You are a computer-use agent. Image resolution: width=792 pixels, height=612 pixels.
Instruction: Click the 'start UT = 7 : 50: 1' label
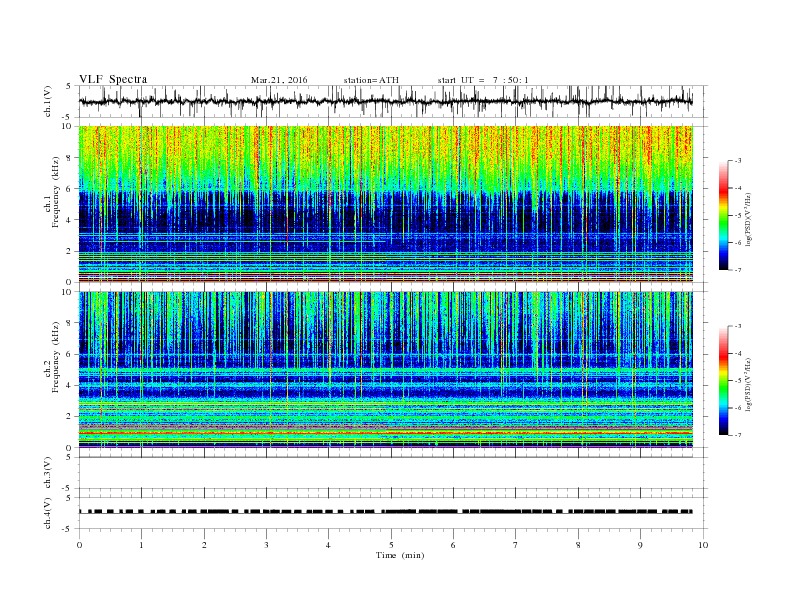tap(483, 80)
